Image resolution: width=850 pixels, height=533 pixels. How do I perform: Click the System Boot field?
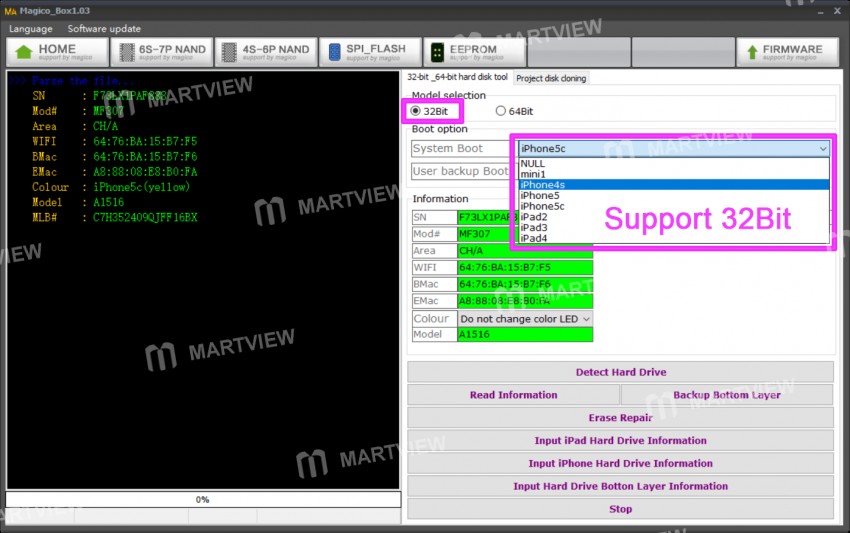(x=460, y=148)
